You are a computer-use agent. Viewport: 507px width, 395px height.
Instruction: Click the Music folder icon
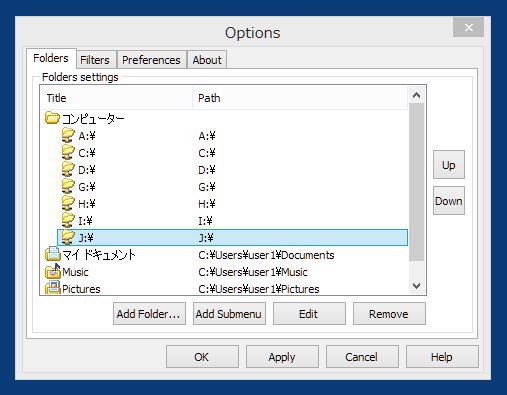tap(52, 271)
